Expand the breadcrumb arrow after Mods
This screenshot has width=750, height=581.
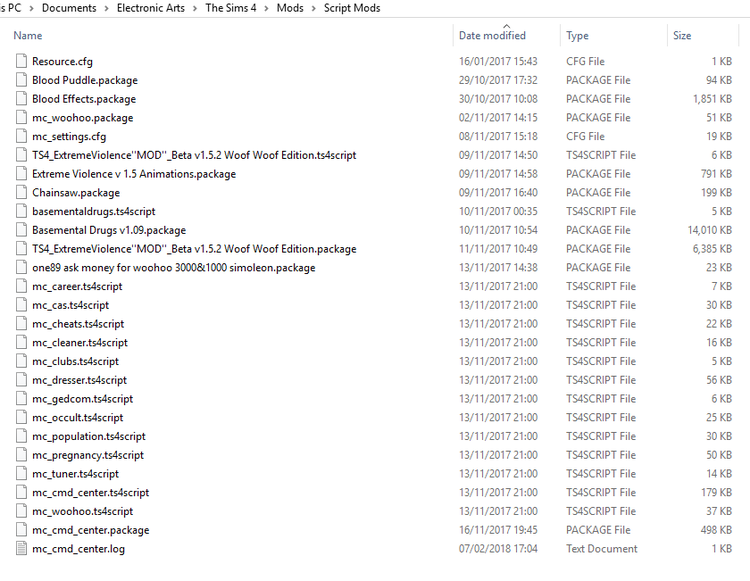coord(313,9)
